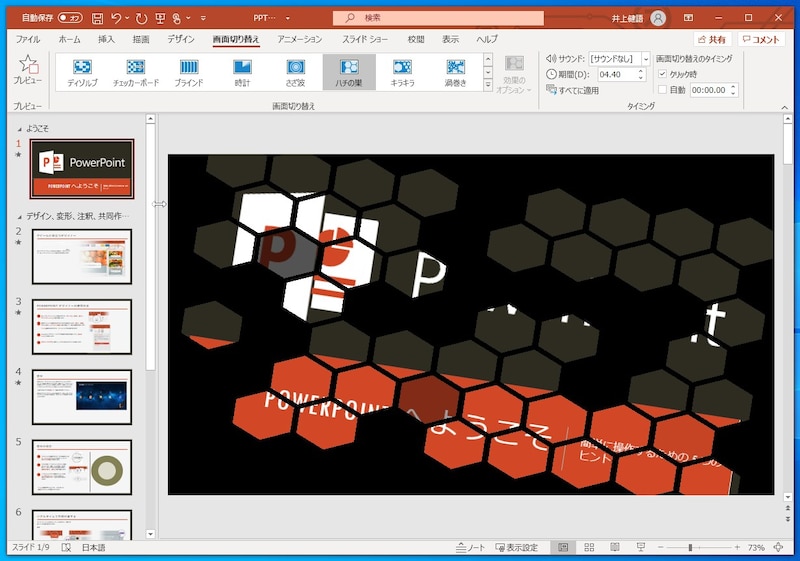This screenshot has width=800, height=561.
Task: Select the 時計 transition icon
Action: pos(242,72)
